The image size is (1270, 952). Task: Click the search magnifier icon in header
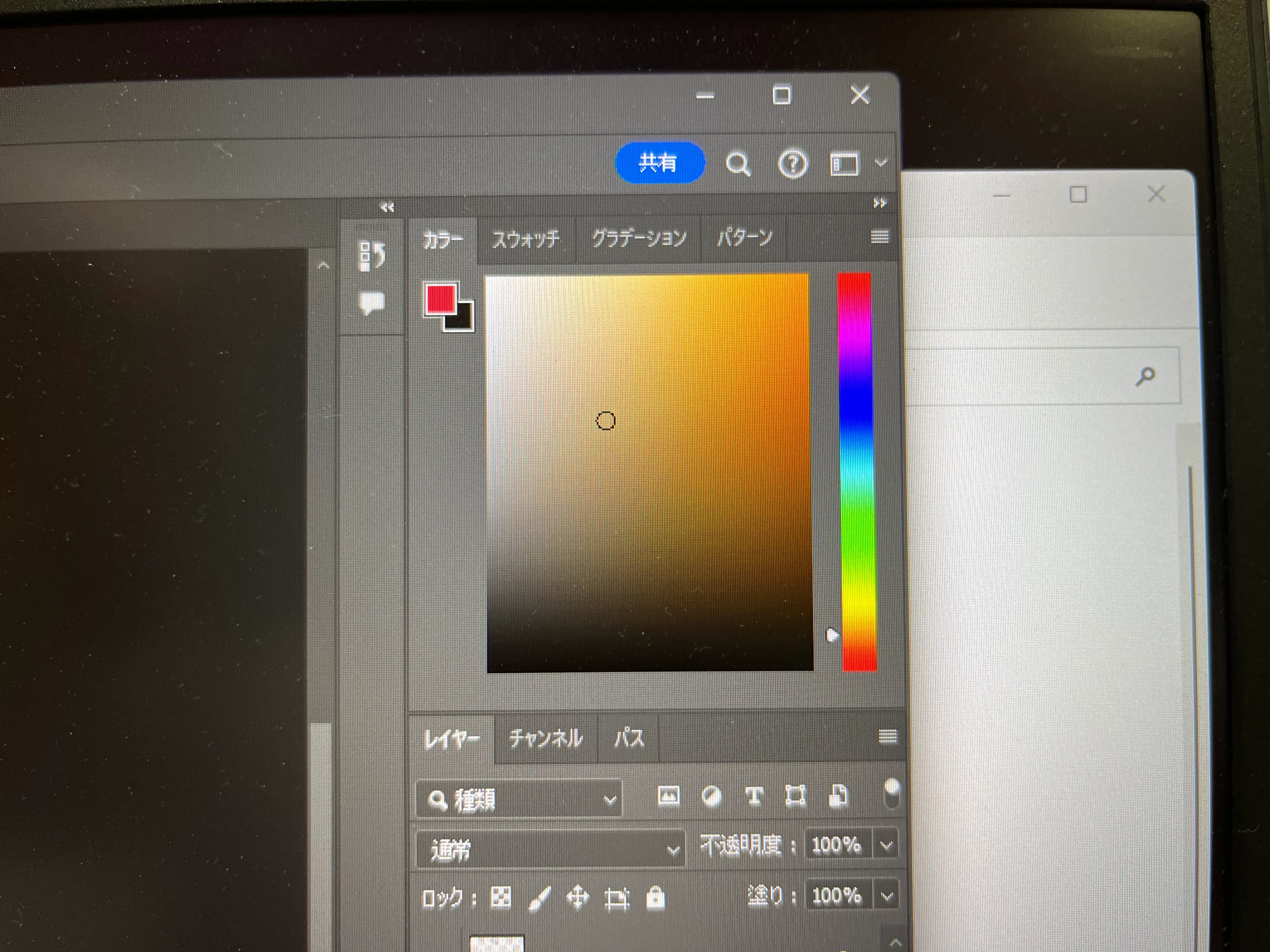[x=738, y=165]
